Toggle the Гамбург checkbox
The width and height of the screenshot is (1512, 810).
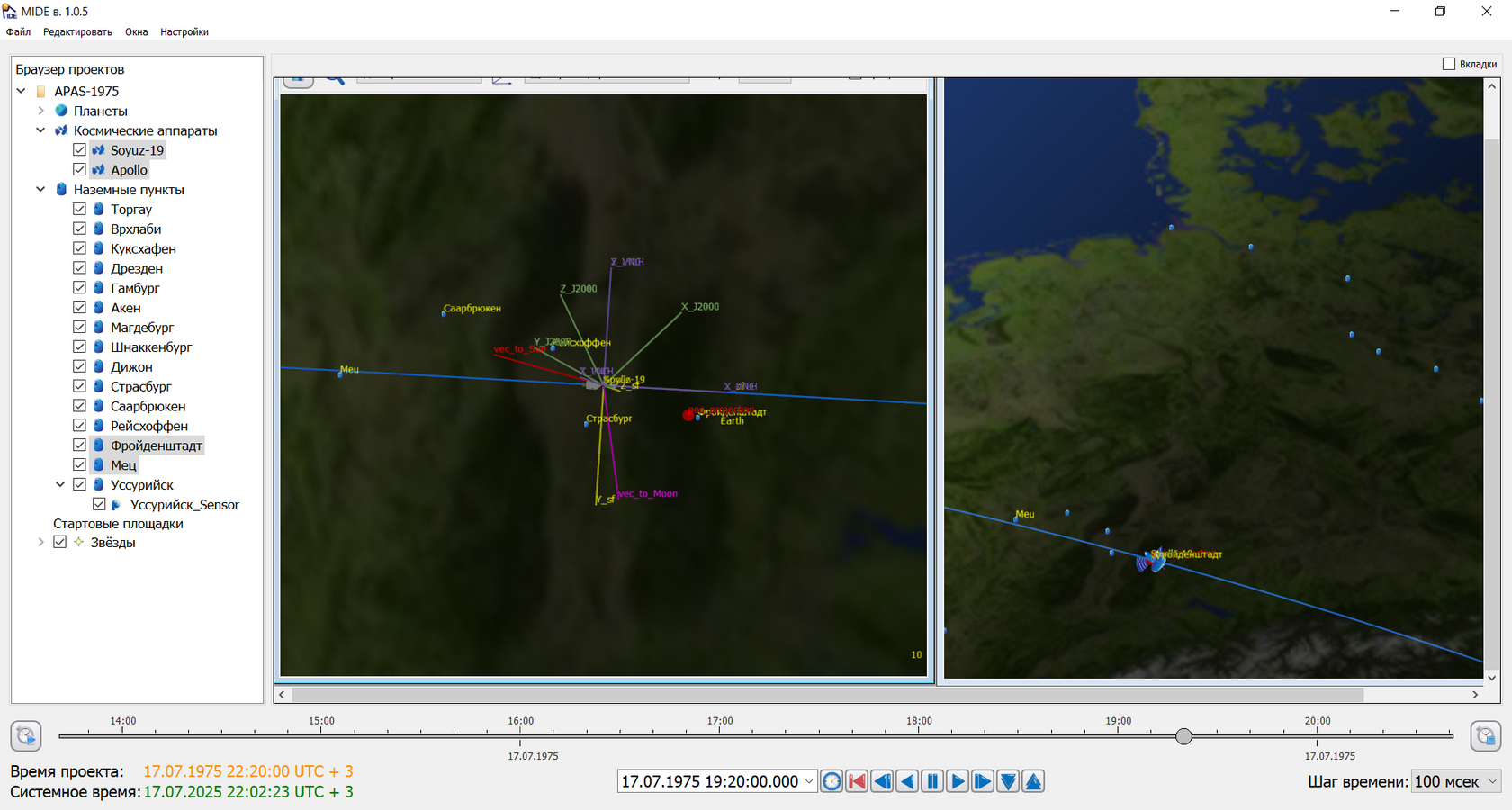click(79, 288)
